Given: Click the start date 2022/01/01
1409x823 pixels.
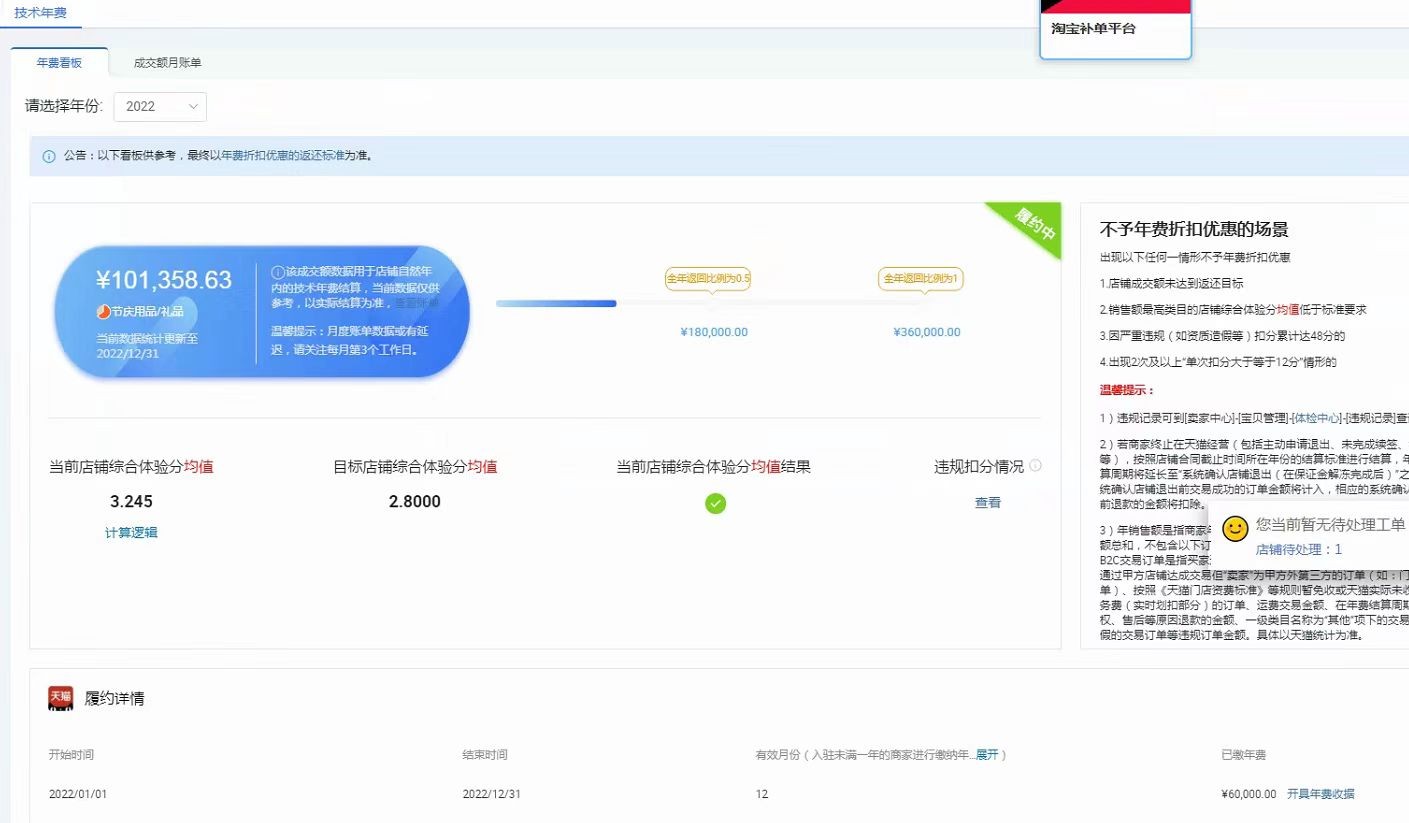Looking at the screenshot, I should [x=78, y=794].
